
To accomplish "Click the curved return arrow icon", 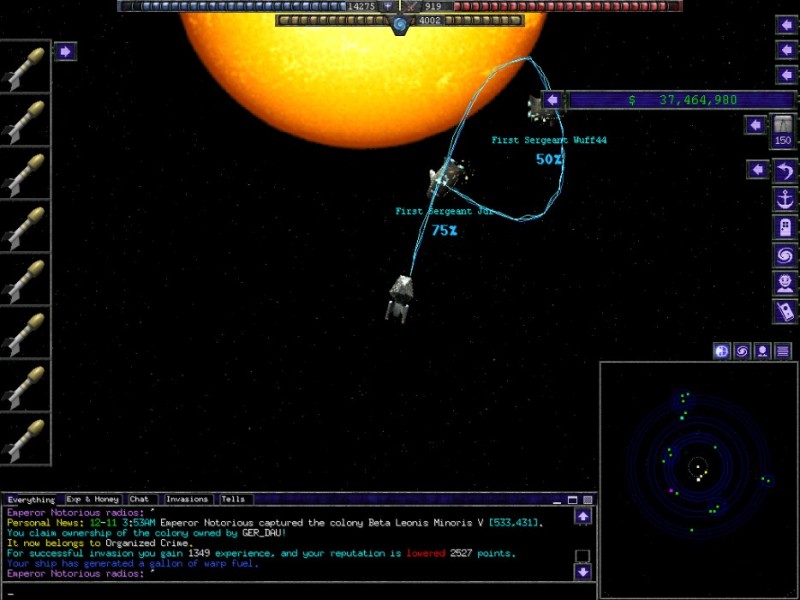I will coord(785,171).
